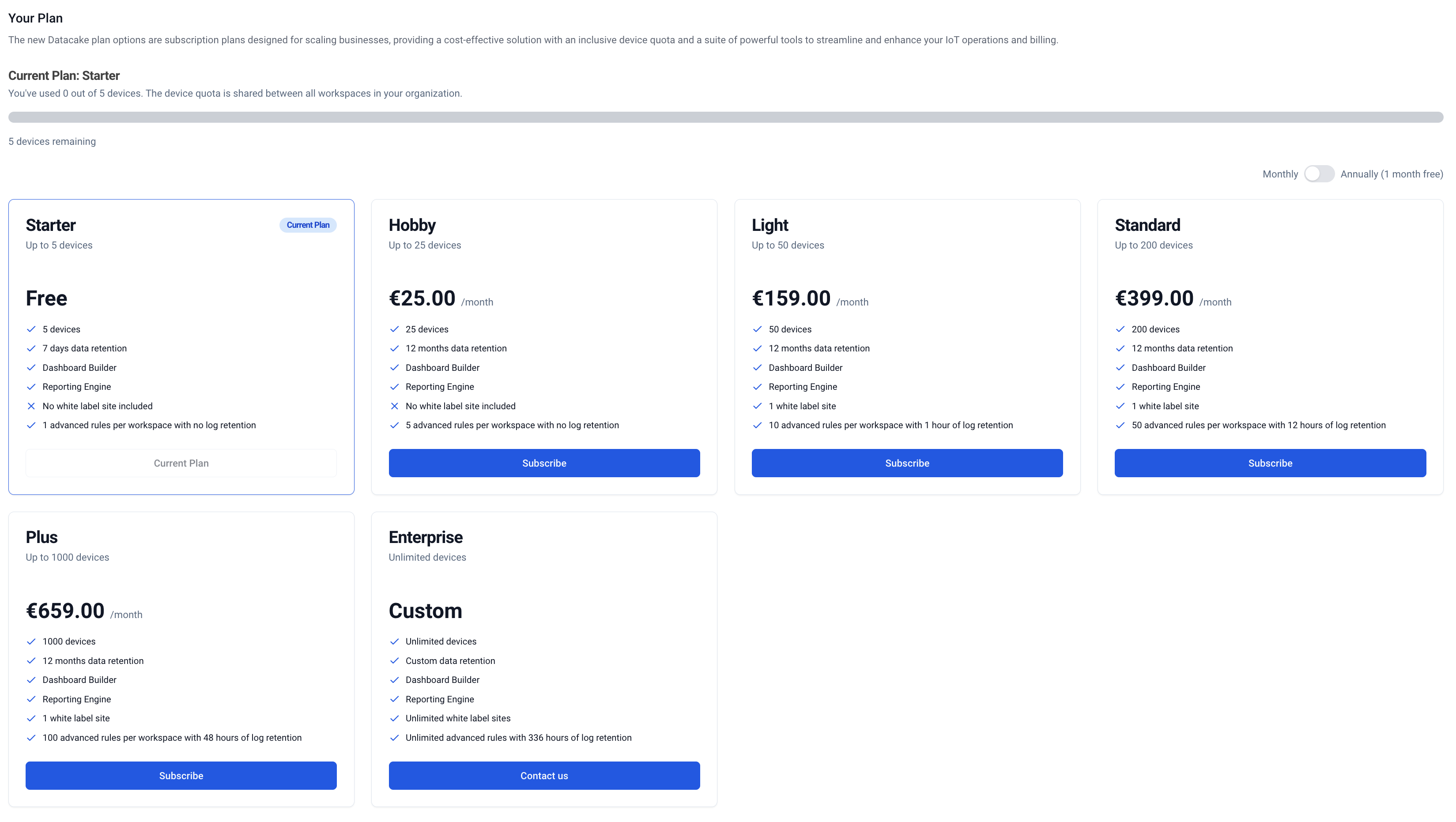
Task: Select the Monthly billing label
Action: [1280, 174]
